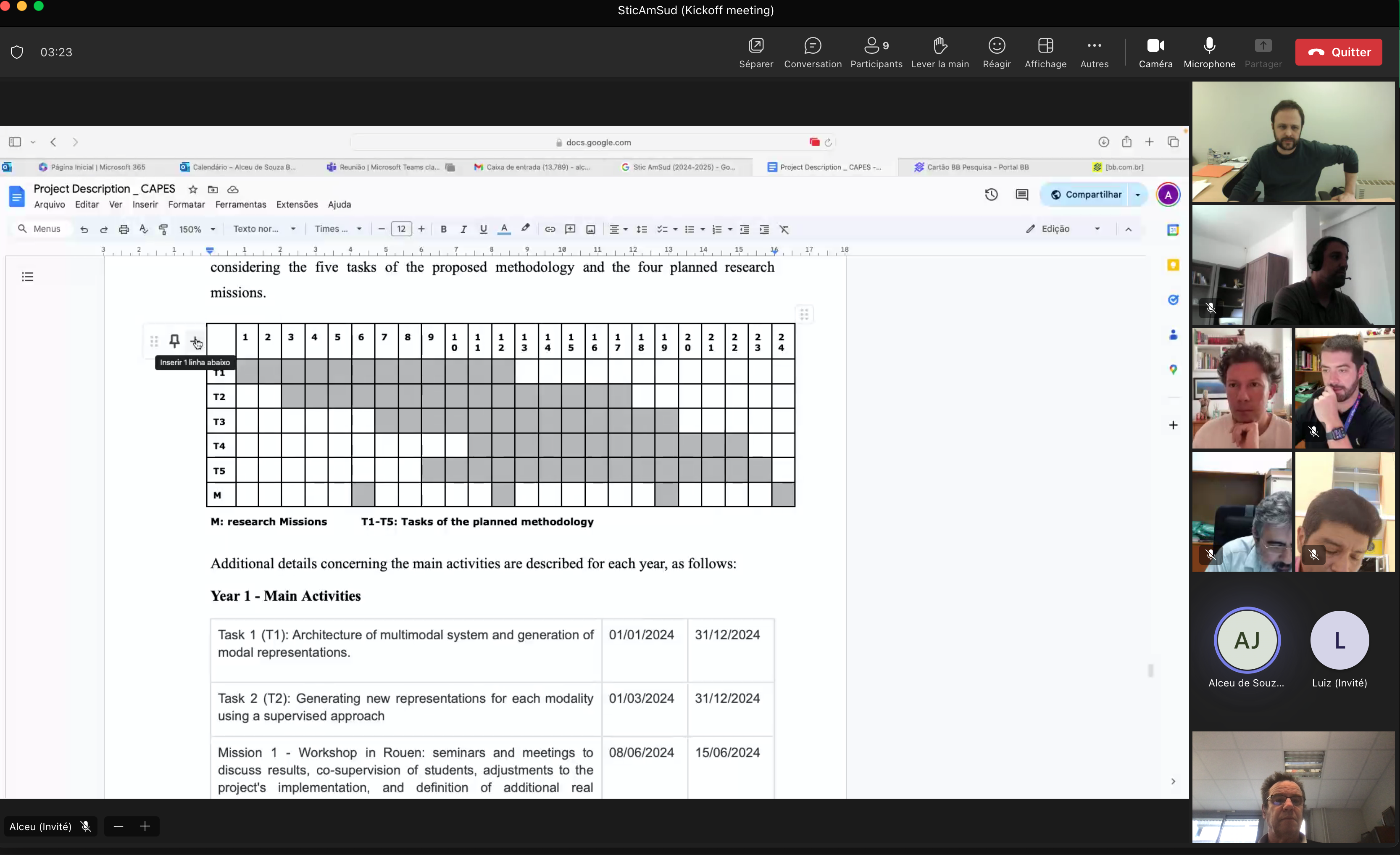Open the Edição mode dropdown
Image resolution: width=1400 pixels, height=855 pixels.
(1063, 229)
